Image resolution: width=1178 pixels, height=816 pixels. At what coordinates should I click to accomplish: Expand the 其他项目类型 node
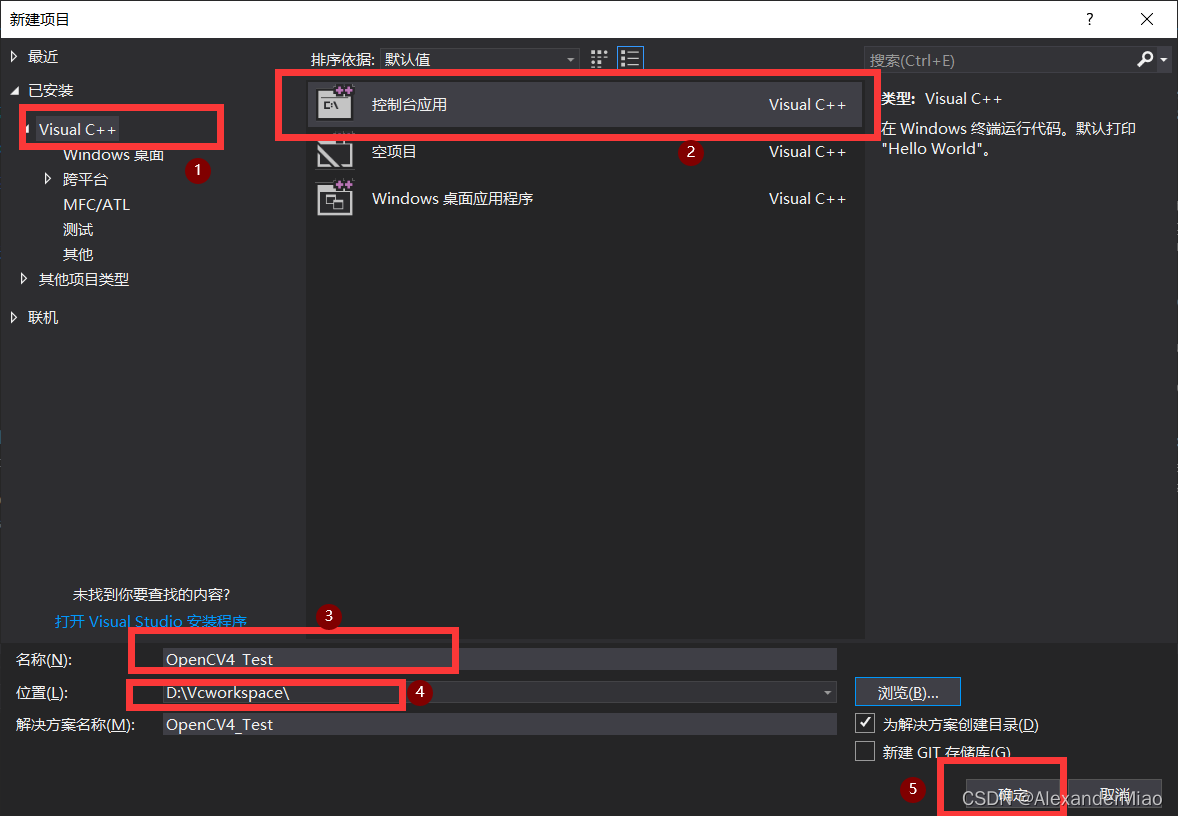coord(23,279)
